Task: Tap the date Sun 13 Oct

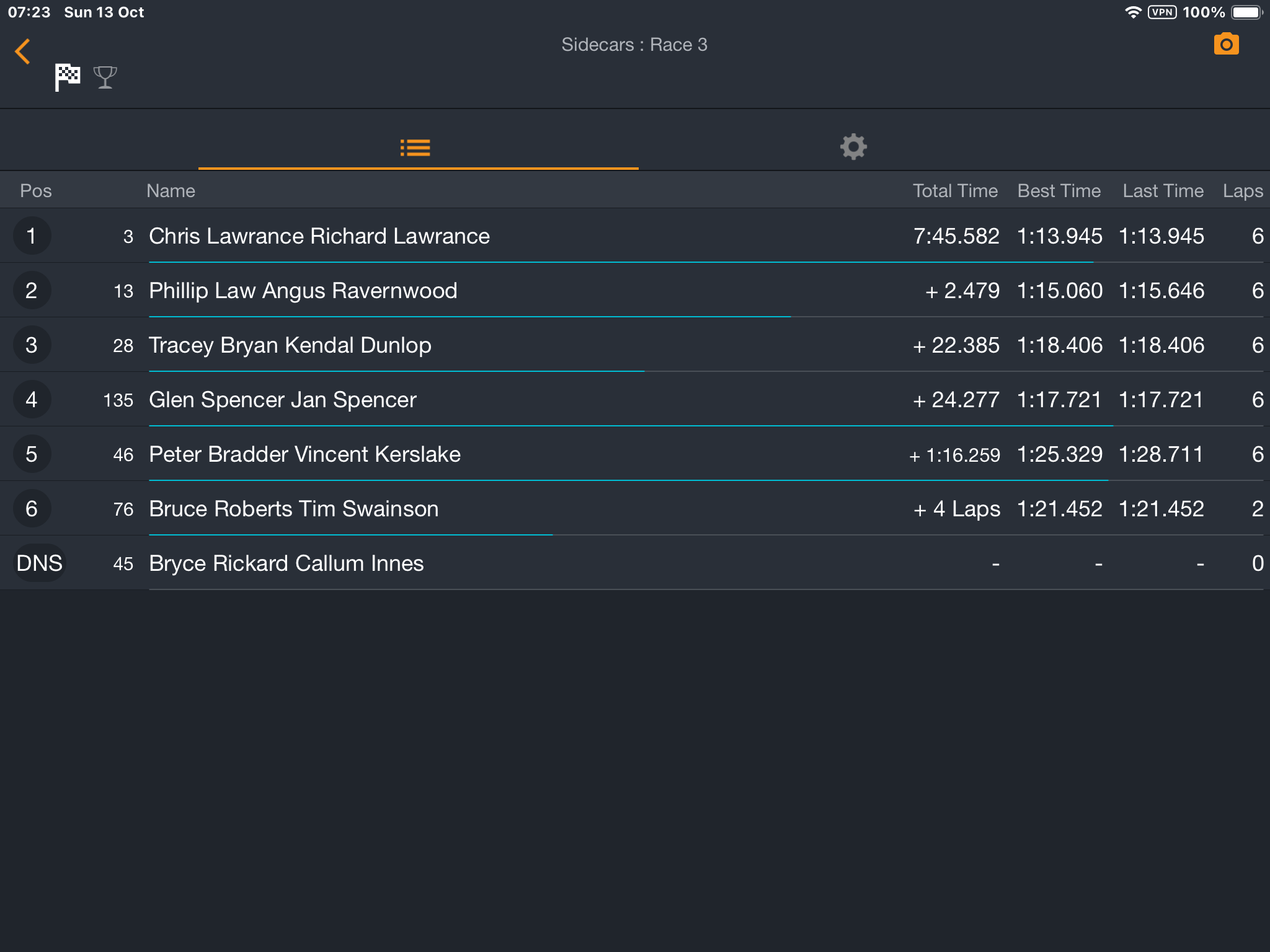Action: point(104,12)
